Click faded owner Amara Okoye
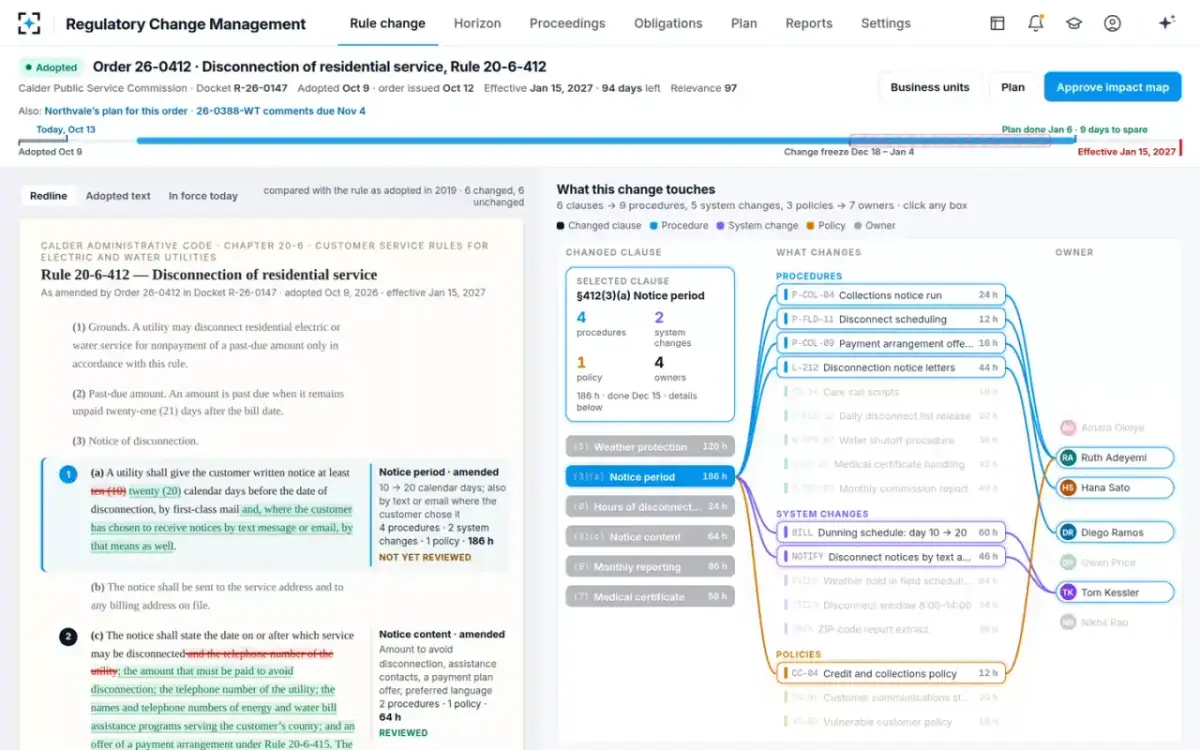 point(1114,428)
